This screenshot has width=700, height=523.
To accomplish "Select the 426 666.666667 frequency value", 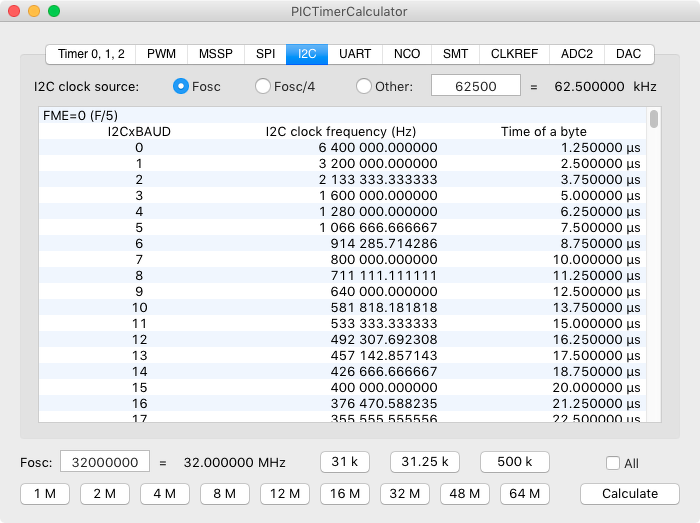I will click(x=384, y=372).
